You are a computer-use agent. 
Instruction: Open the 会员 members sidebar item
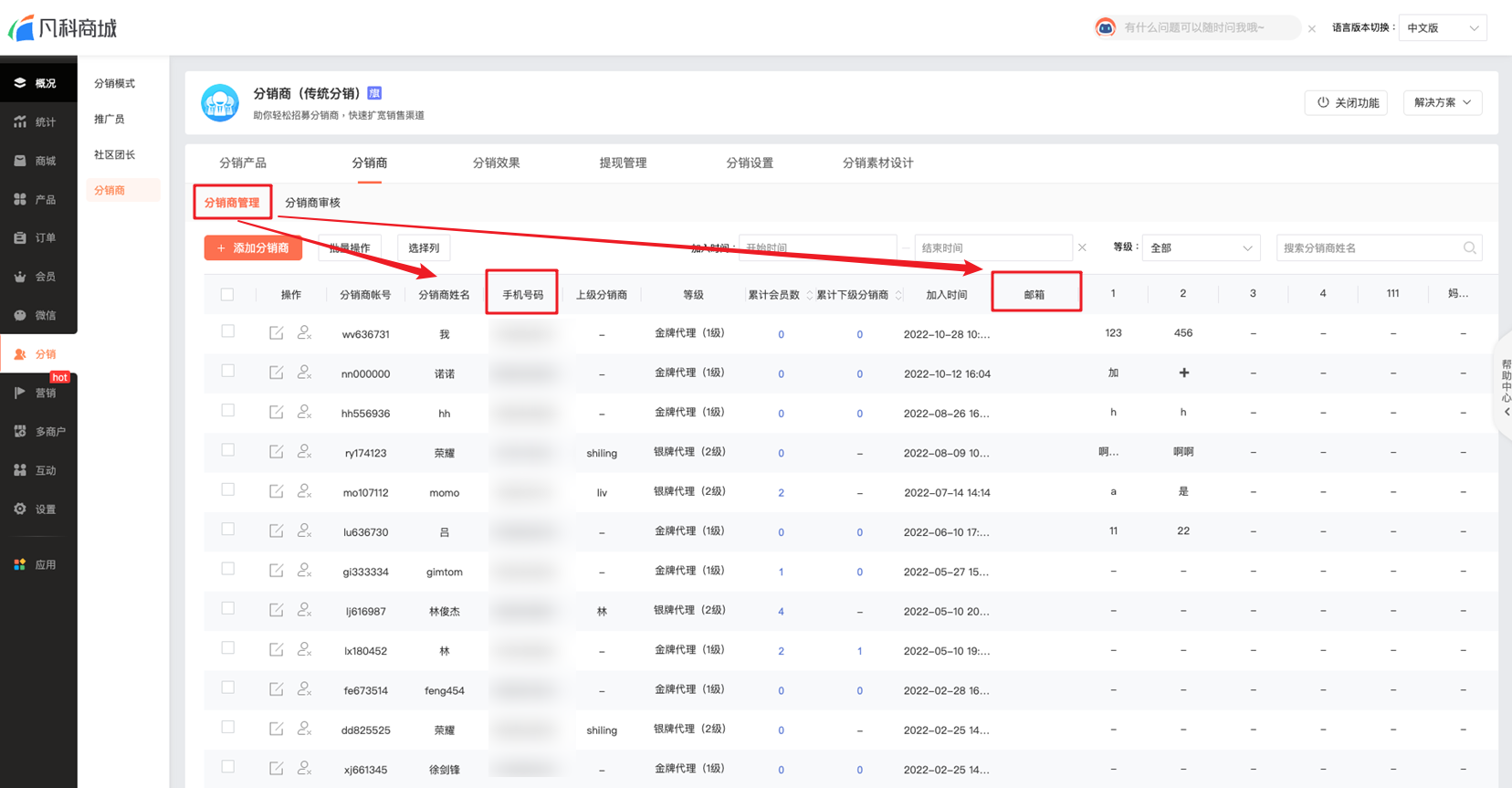[38, 277]
